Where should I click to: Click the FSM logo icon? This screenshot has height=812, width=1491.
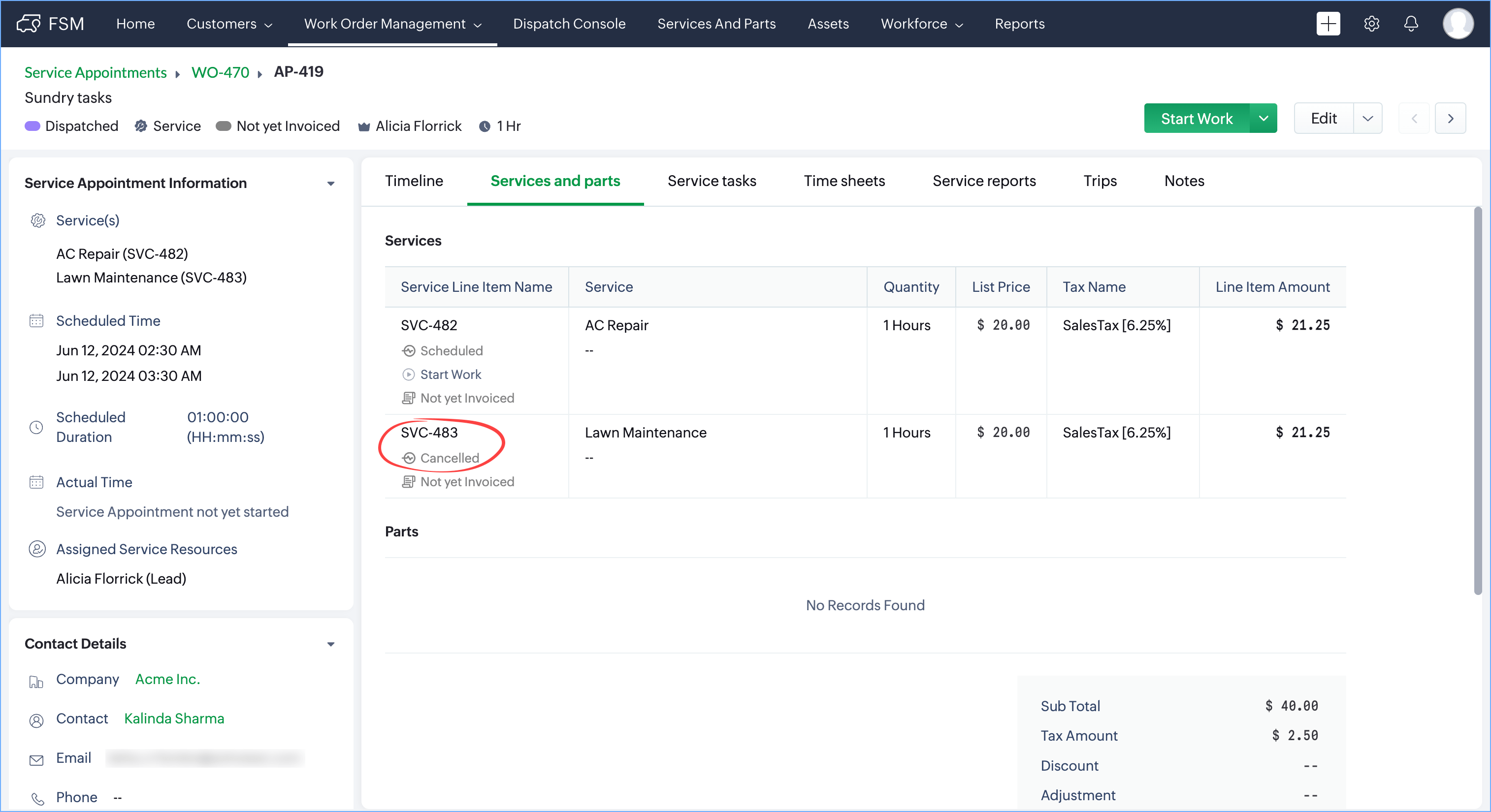tap(29, 24)
